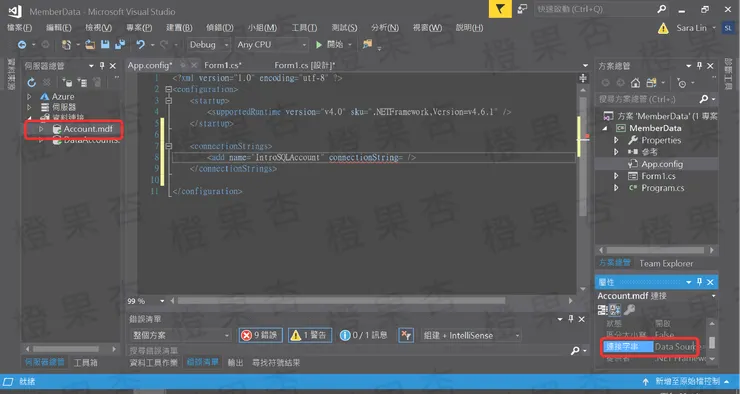The height and width of the screenshot is (394, 740).
Task: Click Connect to Database icon in Server Explorer
Action: pyautogui.click(x=67, y=83)
